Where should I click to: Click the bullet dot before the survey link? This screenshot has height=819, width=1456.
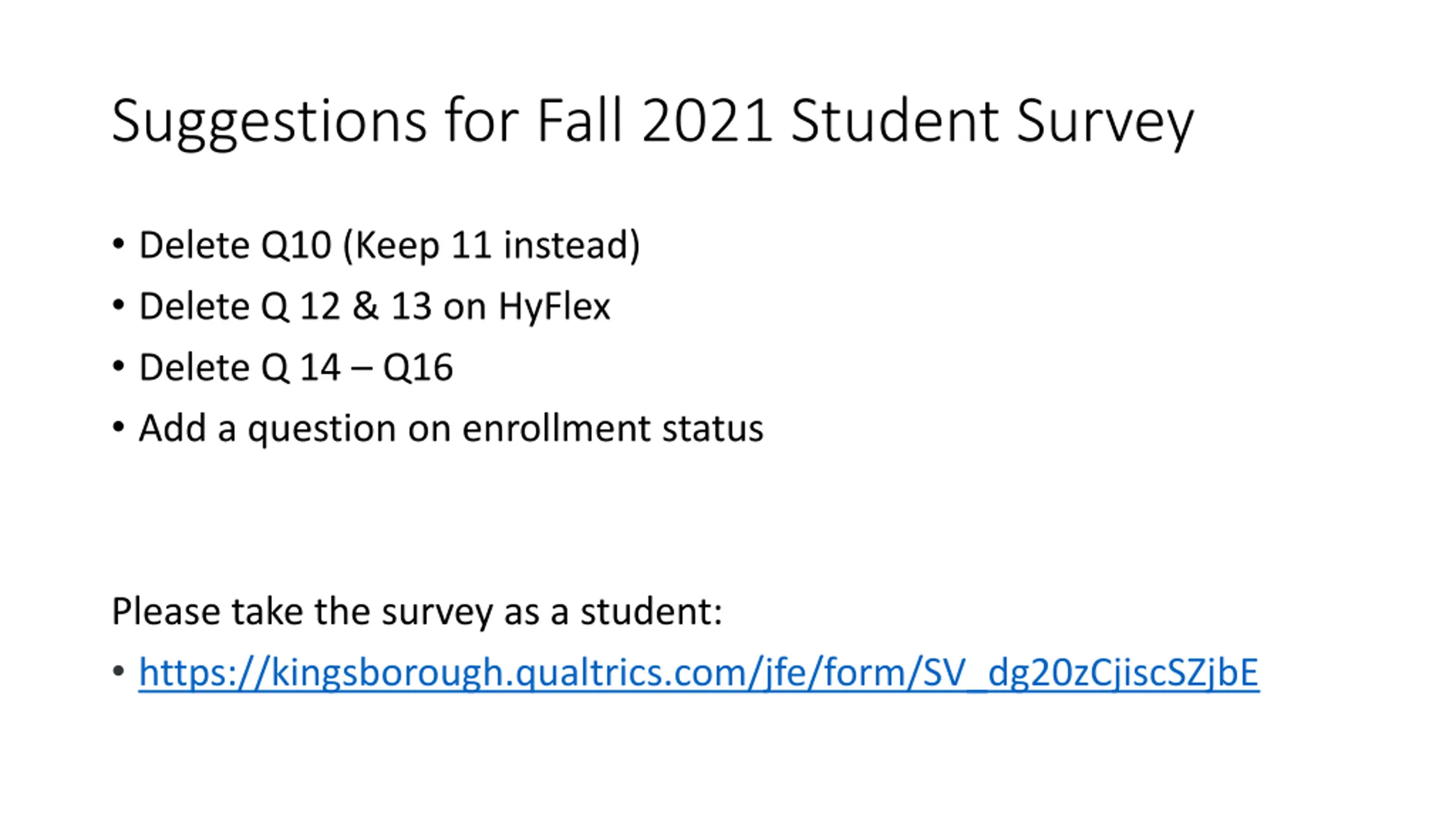tap(118, 671)
